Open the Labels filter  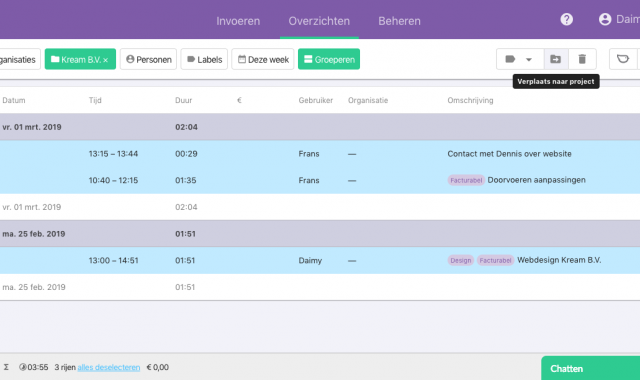[204, 59]
